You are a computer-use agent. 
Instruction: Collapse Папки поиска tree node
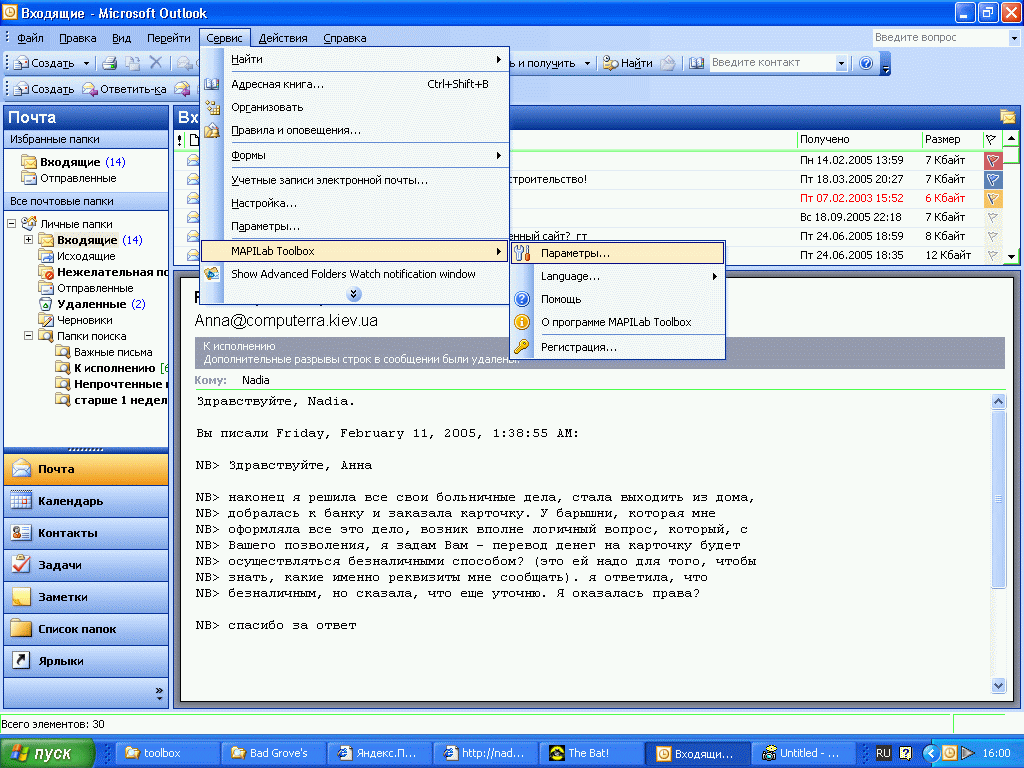click(x=28, y=336)
